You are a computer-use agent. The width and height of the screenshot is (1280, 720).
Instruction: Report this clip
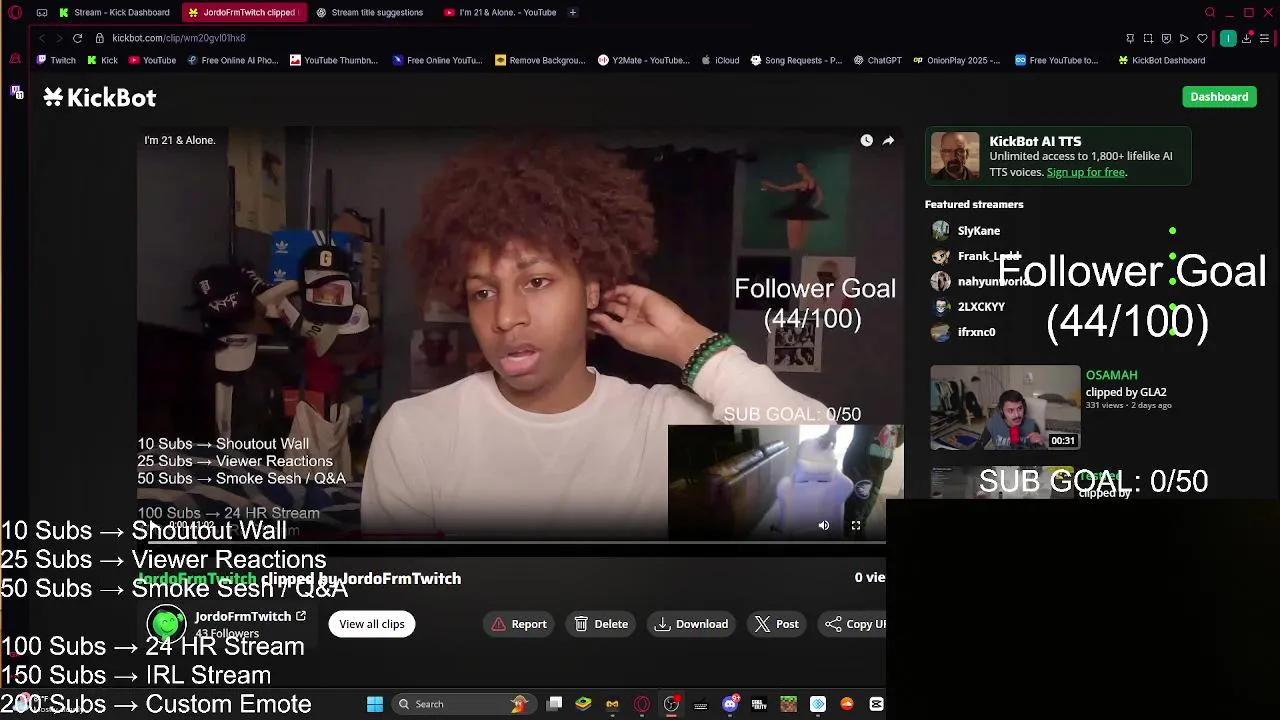point(519,624)
